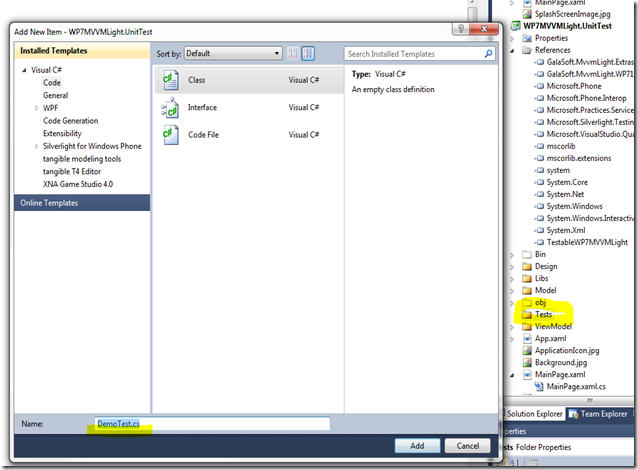Screen dimensions: 638x470
Task: Expand the Design folder node
Action: [x=512, y=267]
